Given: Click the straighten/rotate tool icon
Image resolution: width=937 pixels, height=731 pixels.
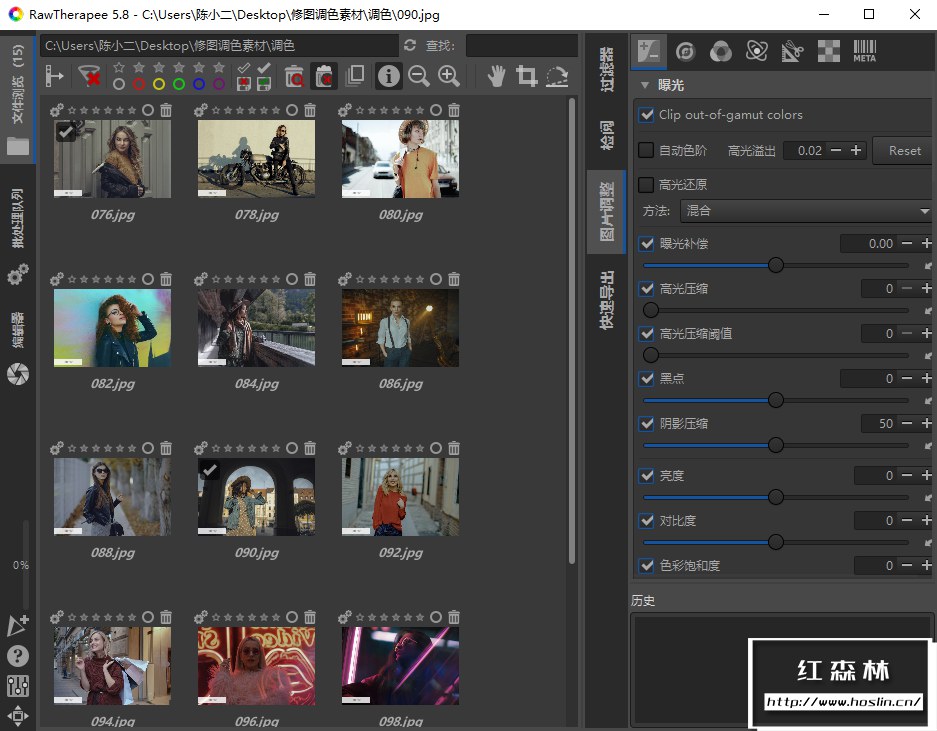Looking at the screenshot, I should coord(557,76).
